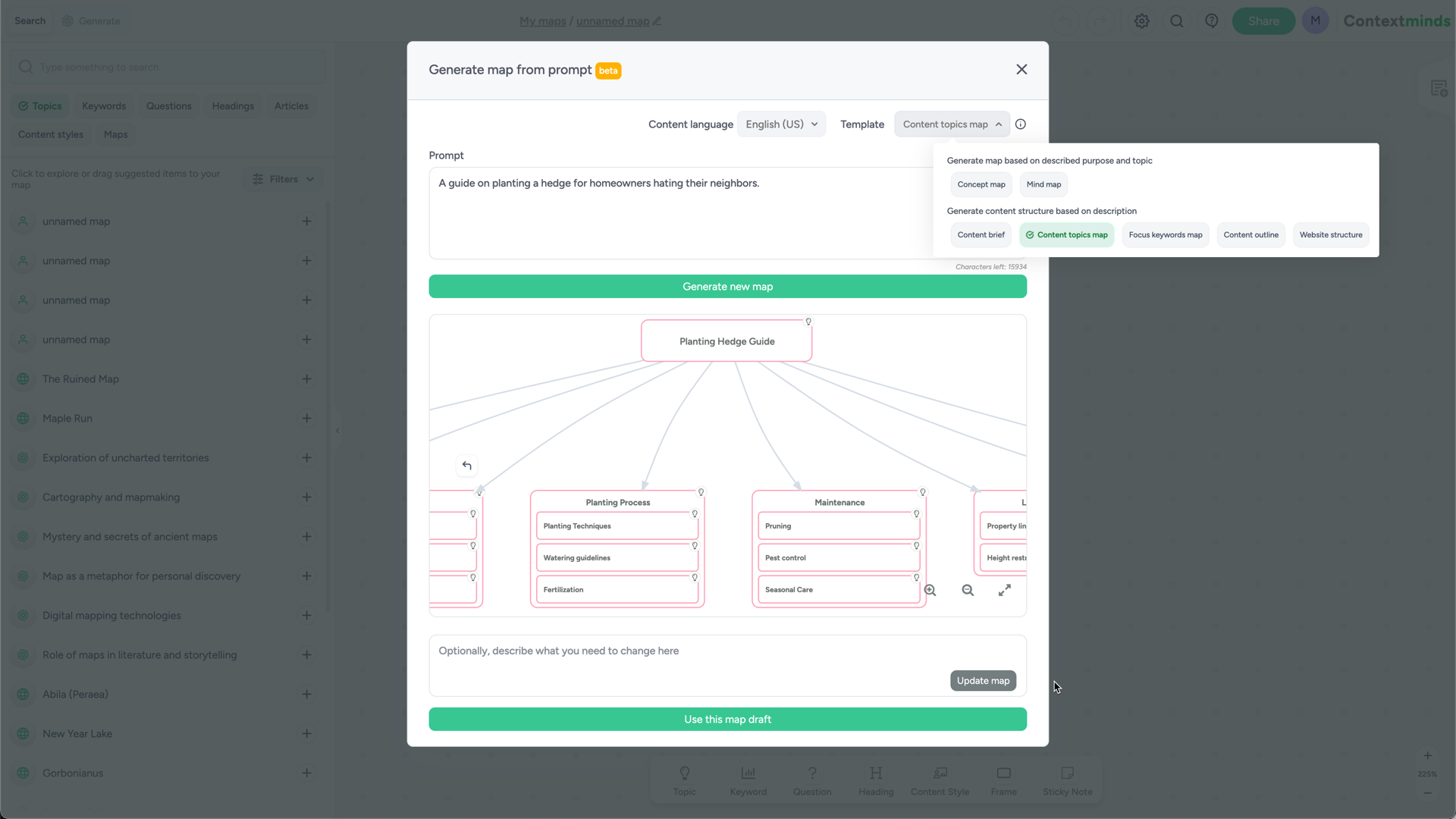Click the Generate new map button
This screenshot has height=819, width=1456.
click(x=728, y=286)
